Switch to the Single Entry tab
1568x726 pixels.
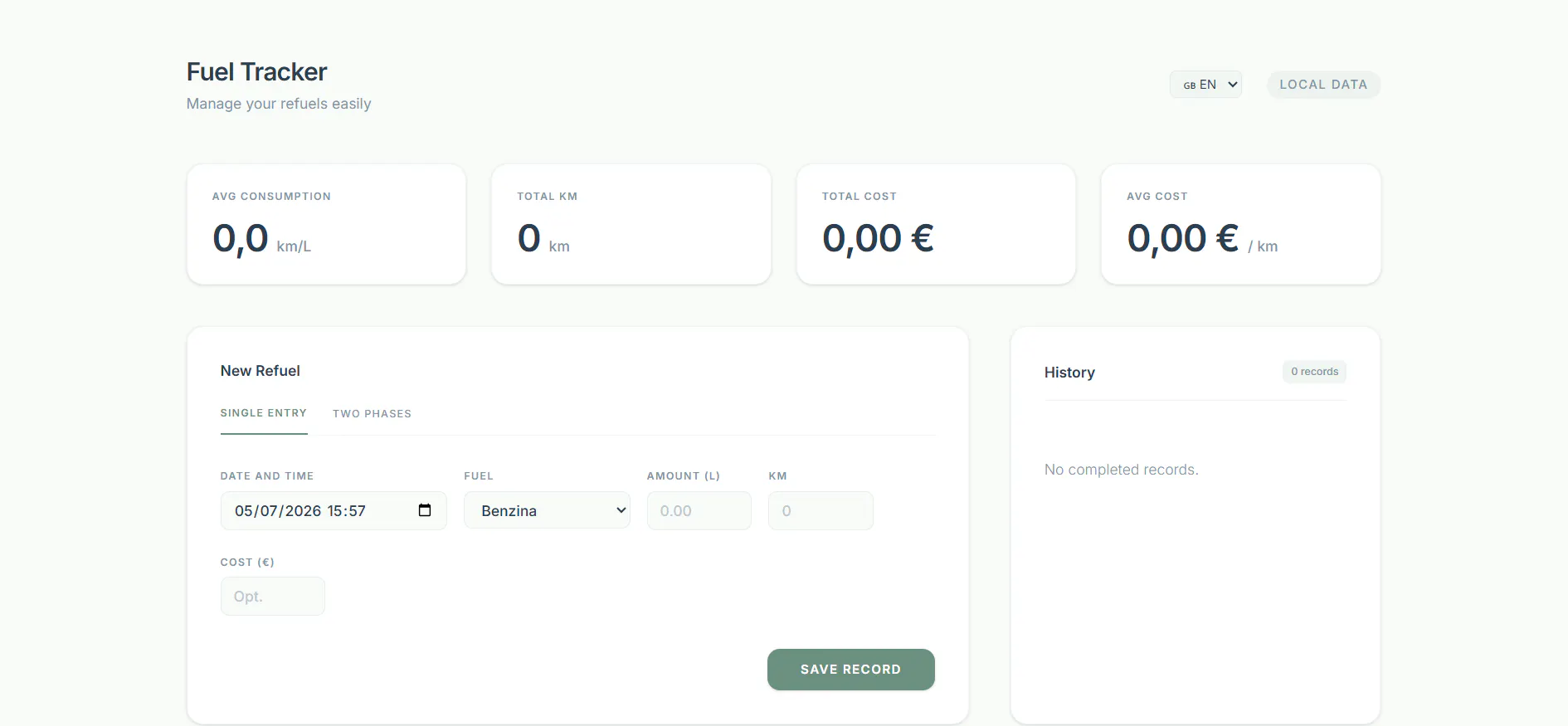pos(264,413)
